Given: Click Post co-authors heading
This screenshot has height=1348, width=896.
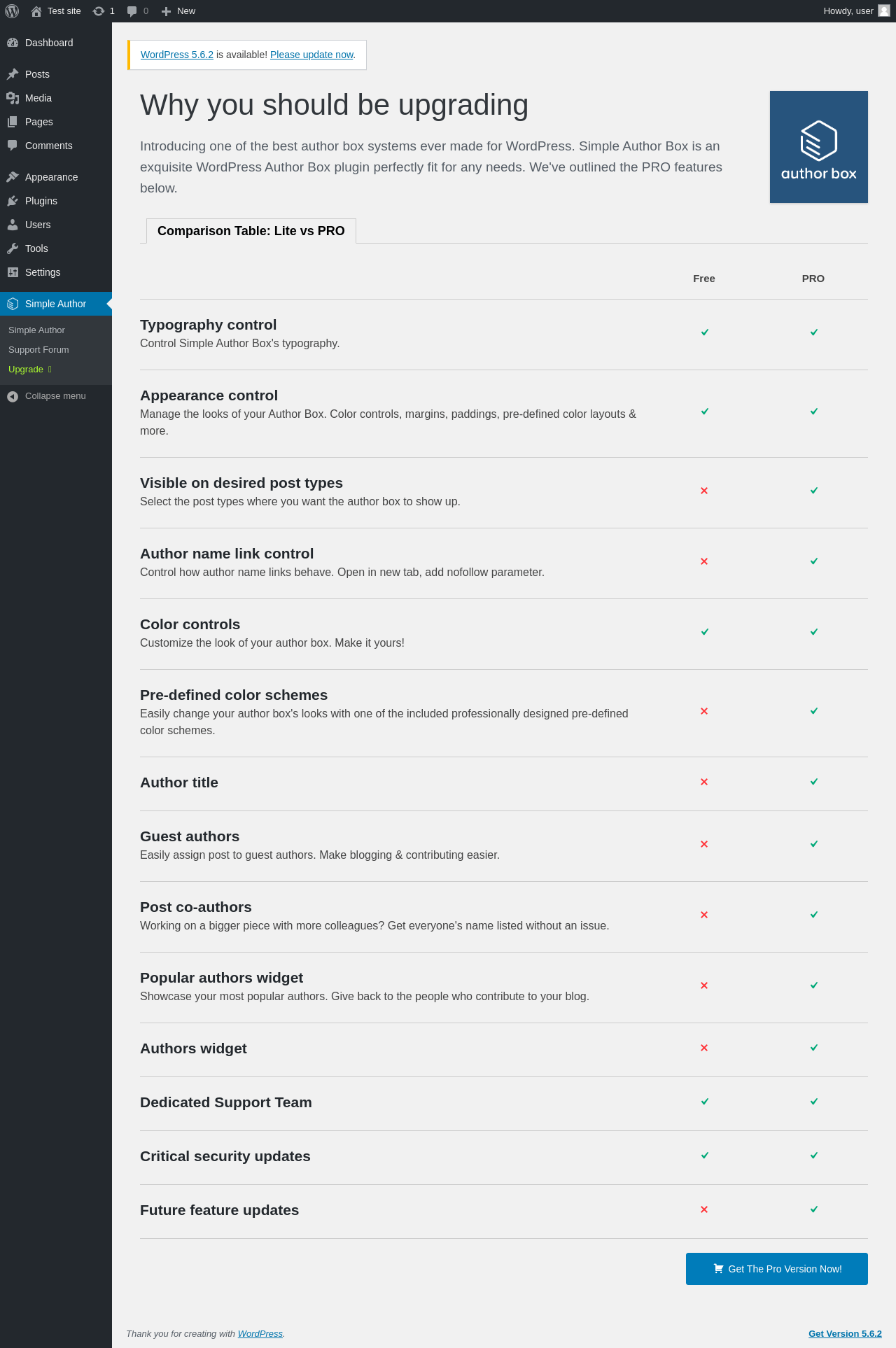Looking at the screenshot, I should [196, 907].
